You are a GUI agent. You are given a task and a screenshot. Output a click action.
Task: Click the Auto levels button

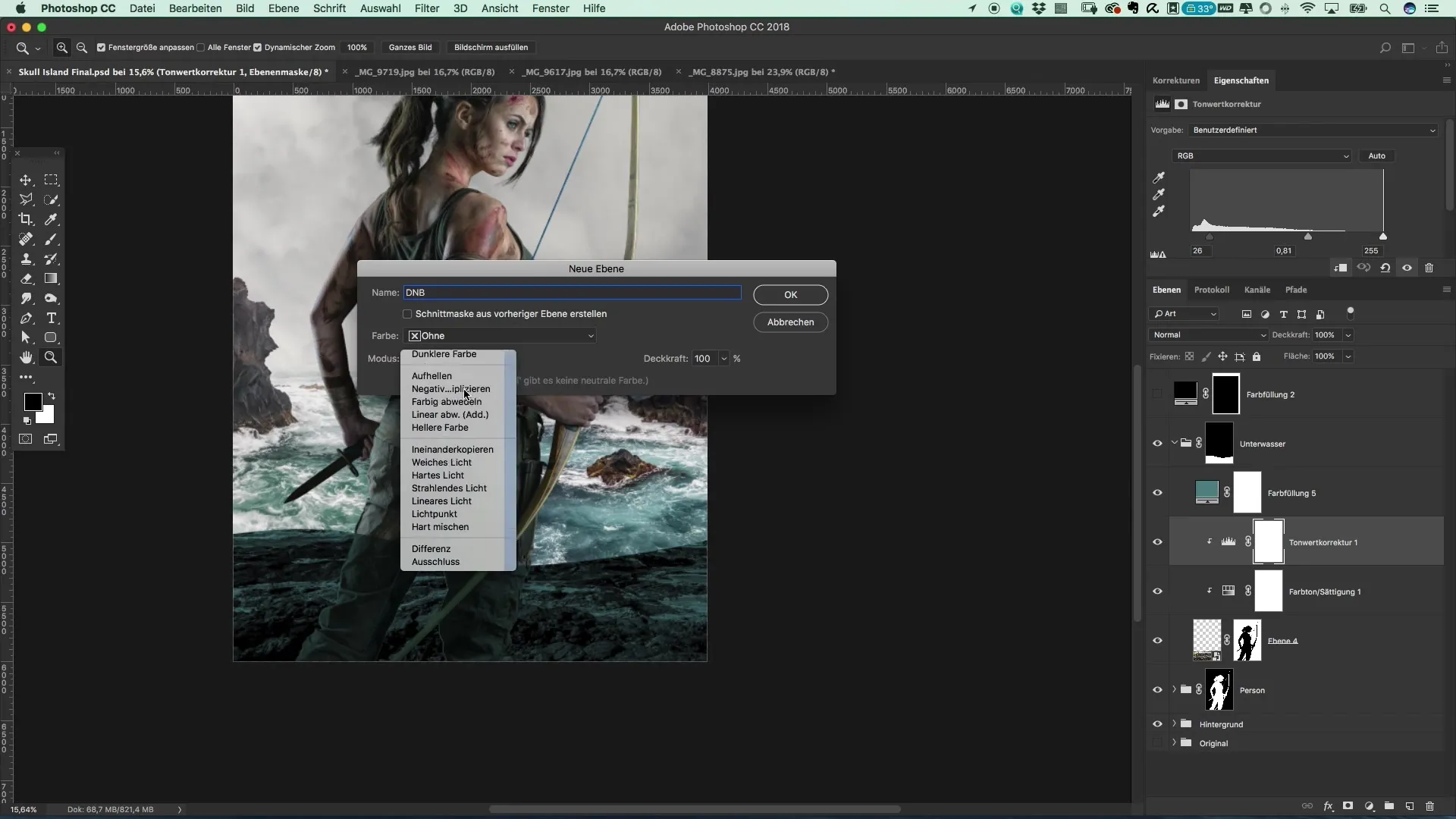1376,156
